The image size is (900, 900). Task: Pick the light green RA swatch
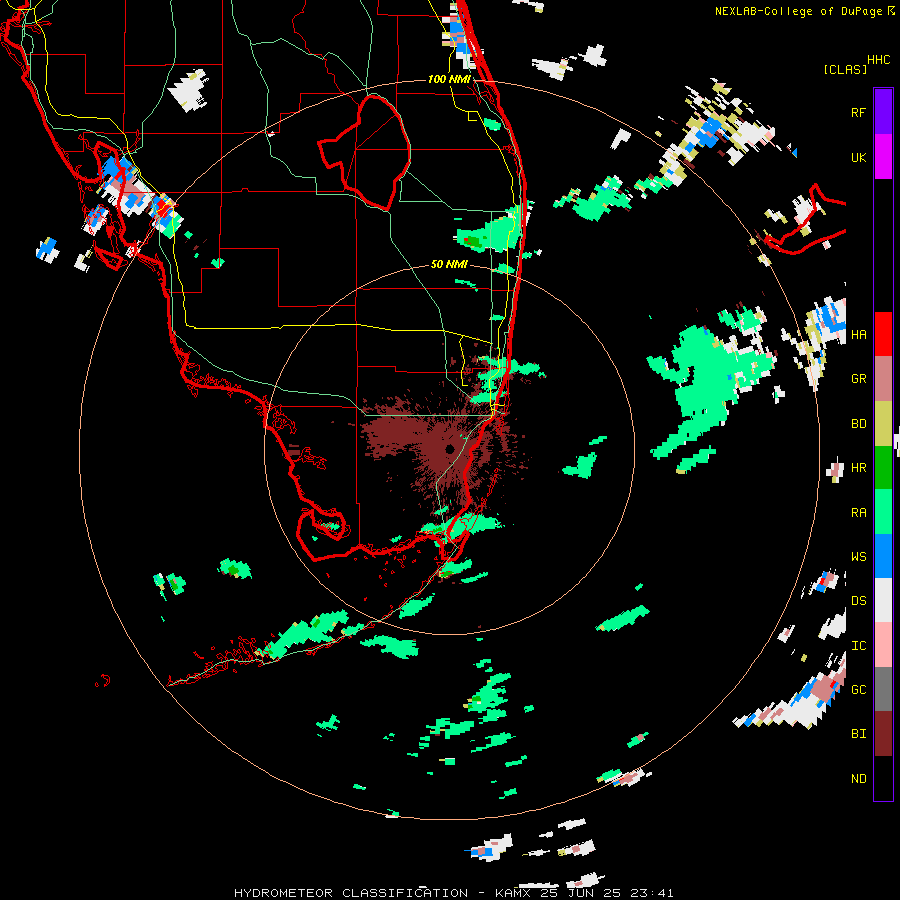883,512
